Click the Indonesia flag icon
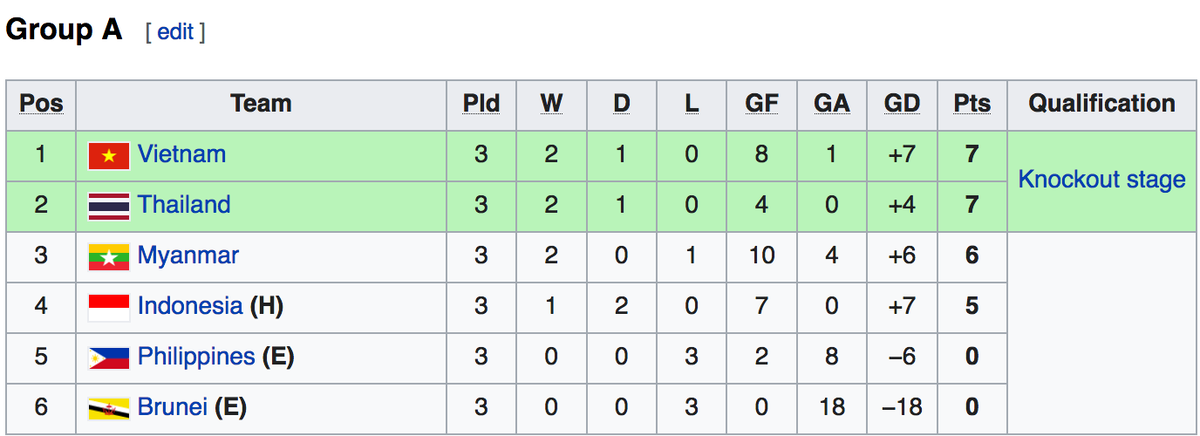This screenshot has width=1200, height=436. [x=109, y=307]
